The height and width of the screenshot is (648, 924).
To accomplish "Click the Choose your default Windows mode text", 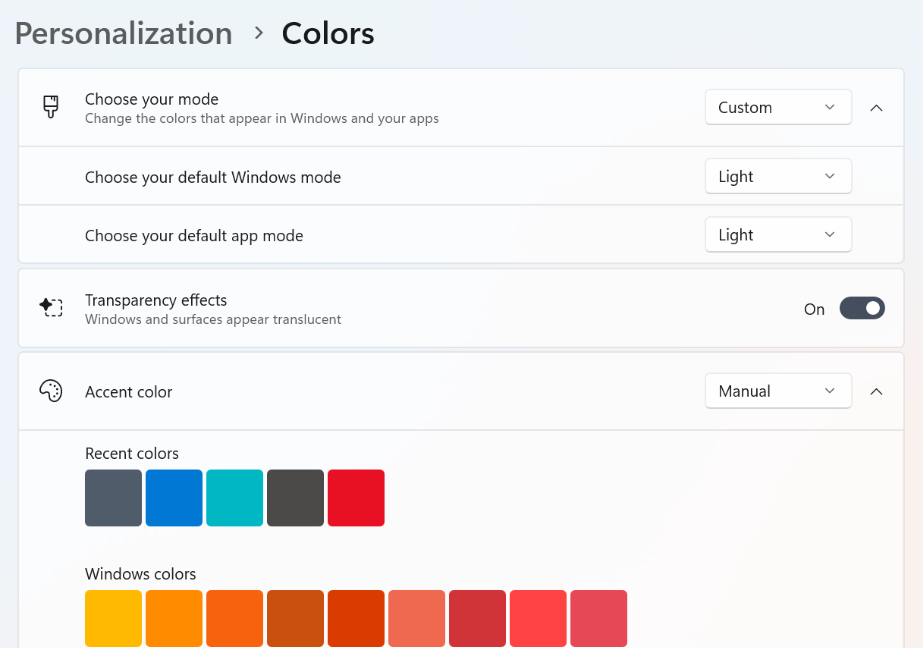I will (x=213, y=177).
